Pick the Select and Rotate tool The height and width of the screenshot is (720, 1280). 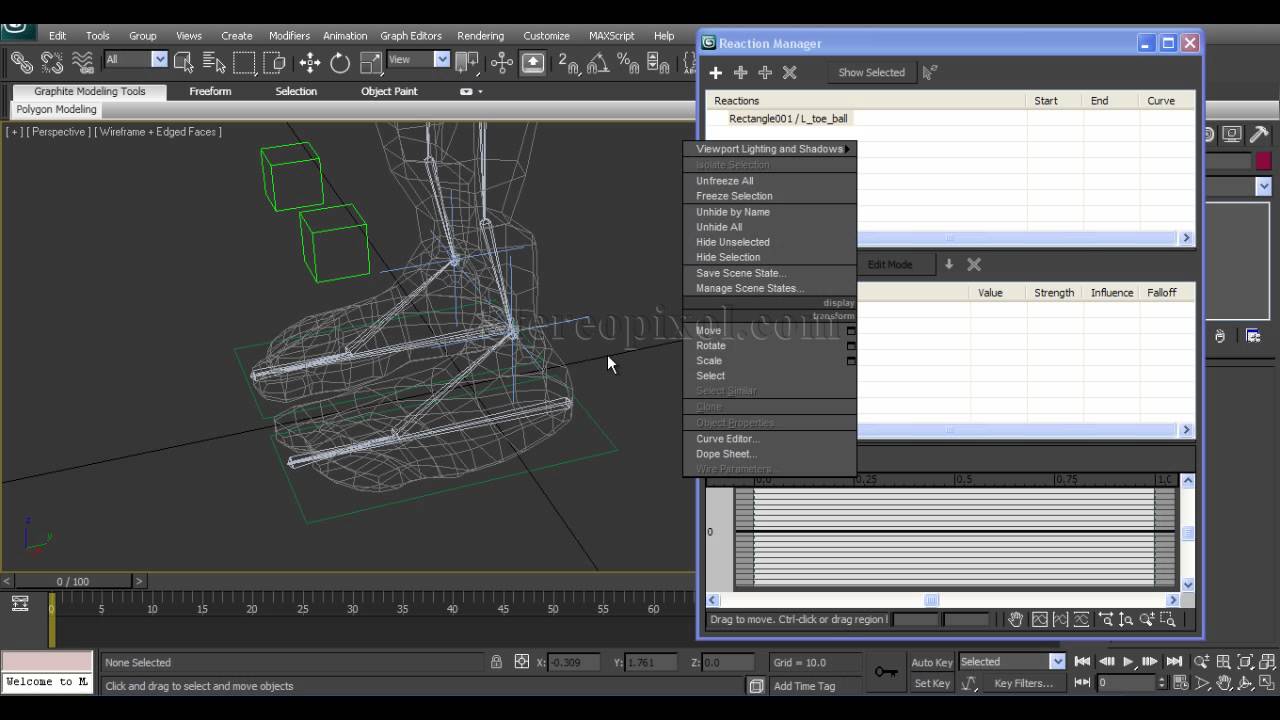click(x=340, y=62)
